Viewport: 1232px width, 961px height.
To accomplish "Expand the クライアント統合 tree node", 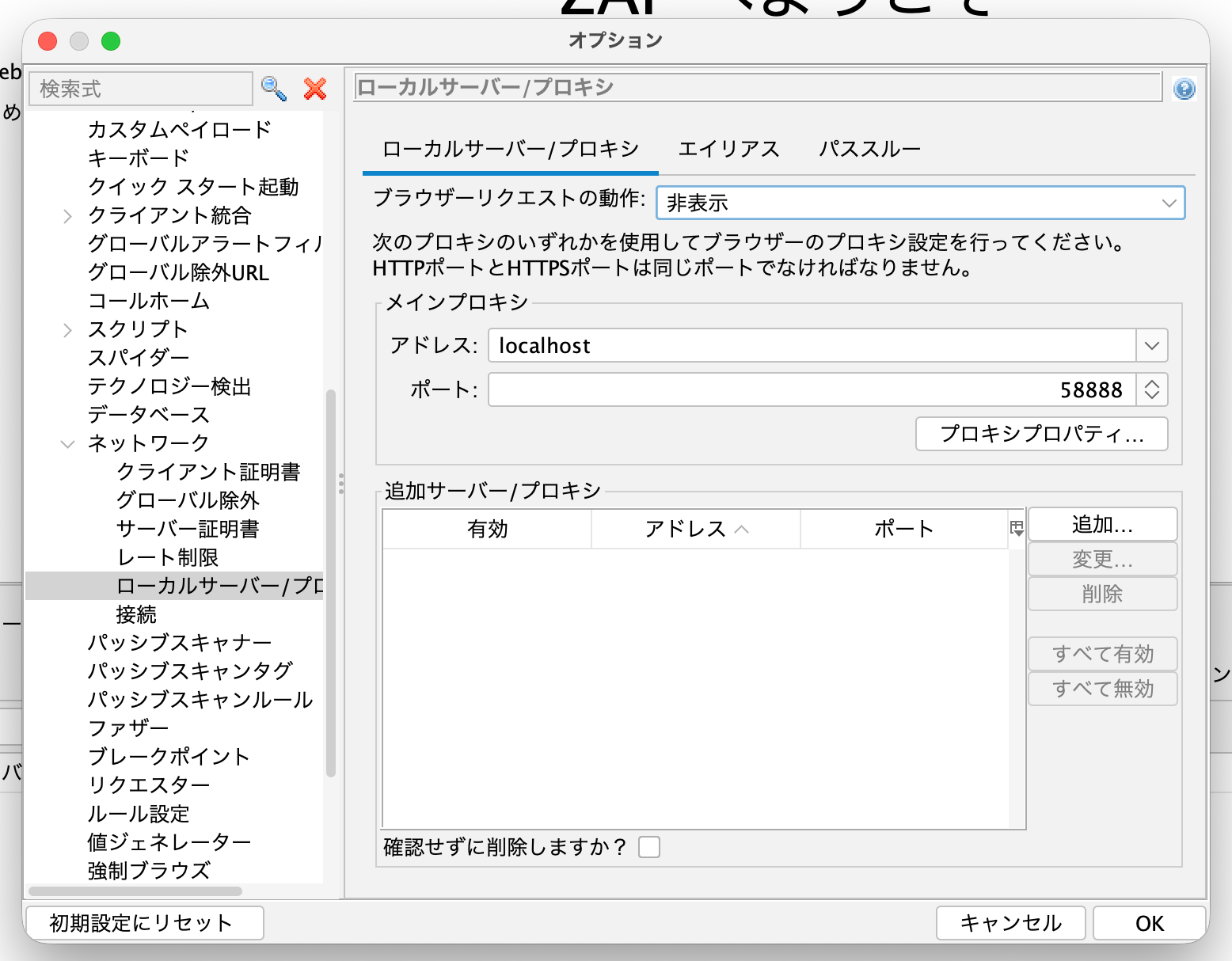I will click(68, 215).
